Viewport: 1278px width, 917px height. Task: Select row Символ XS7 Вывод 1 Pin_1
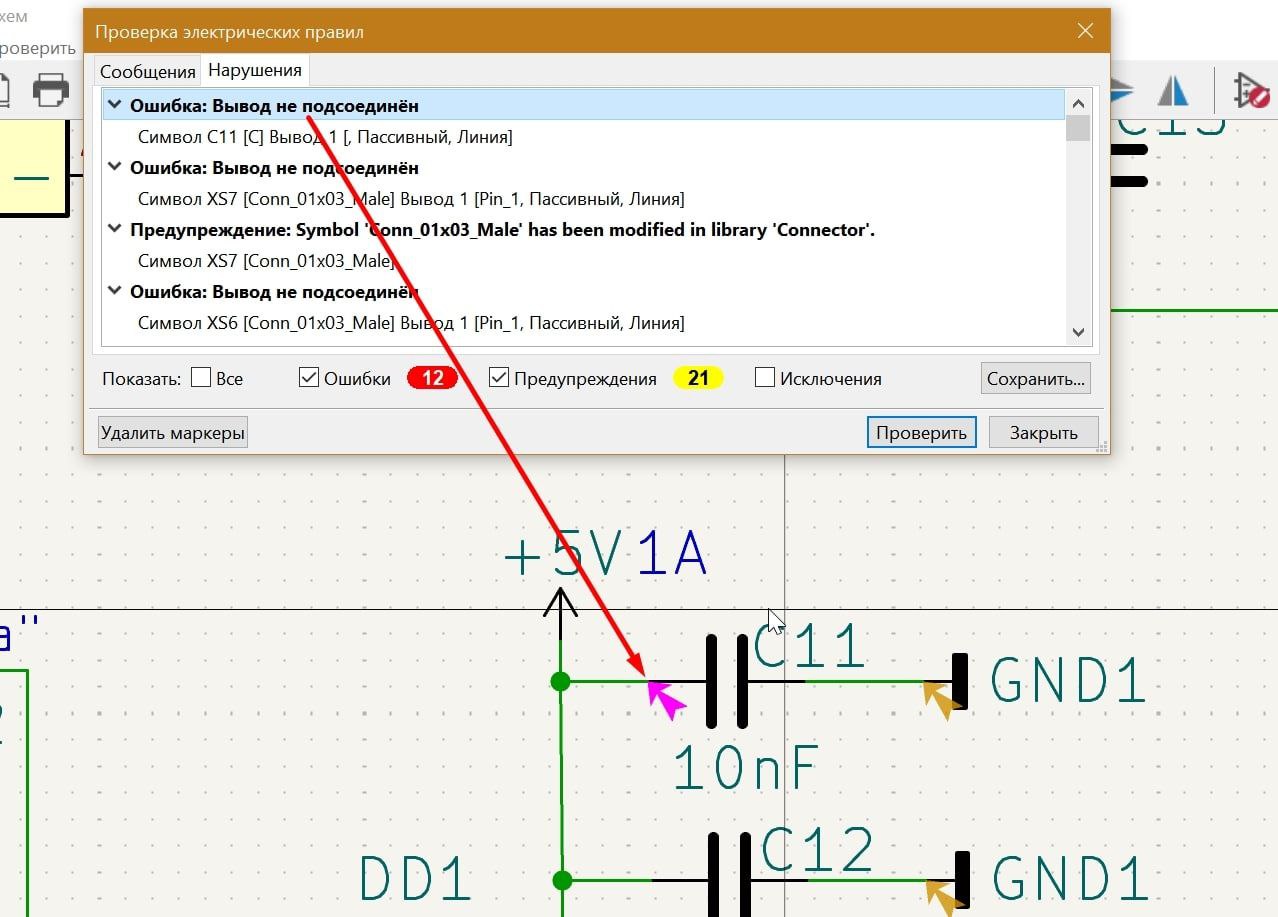point(584,198)
